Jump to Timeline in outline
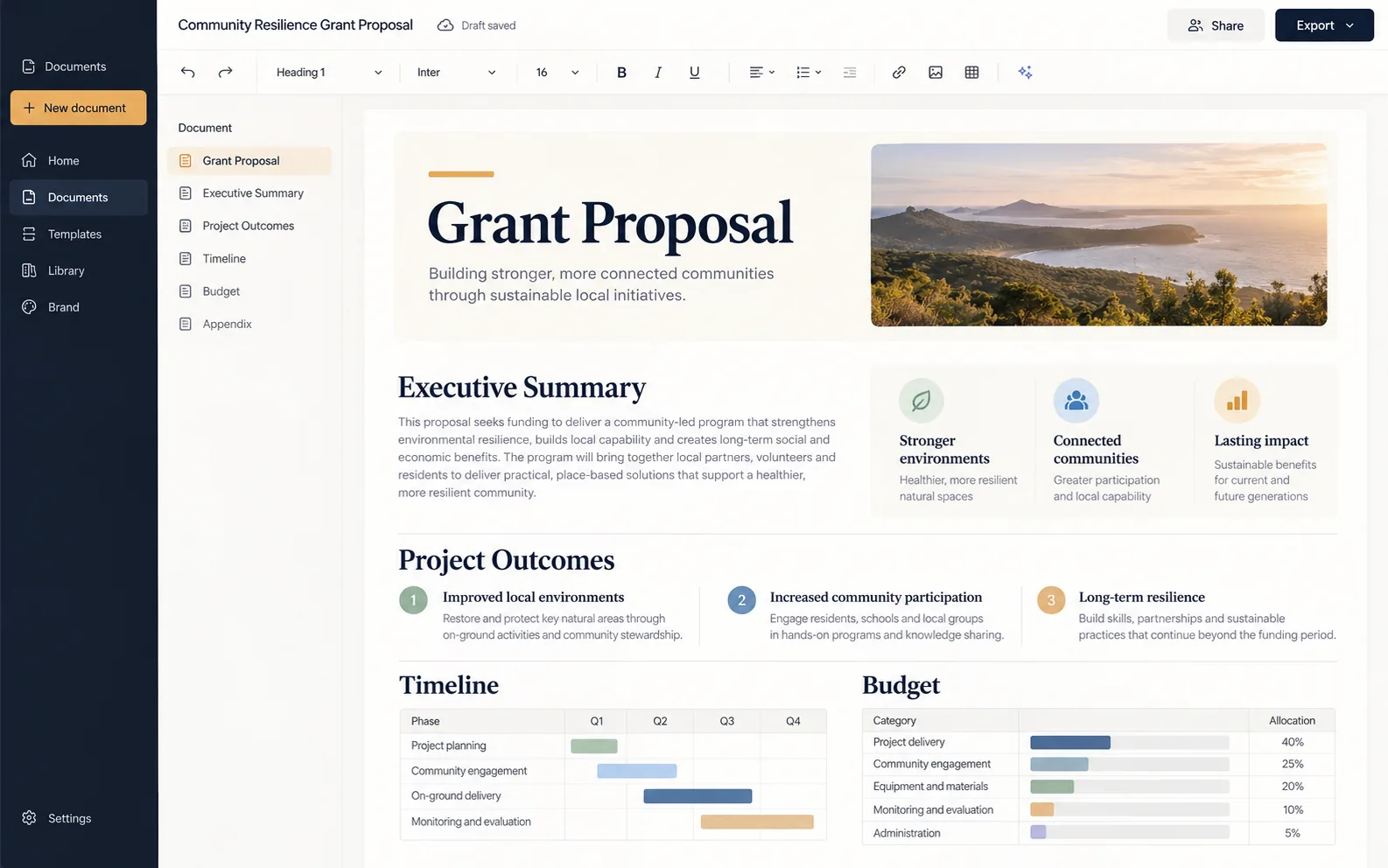 249,259
